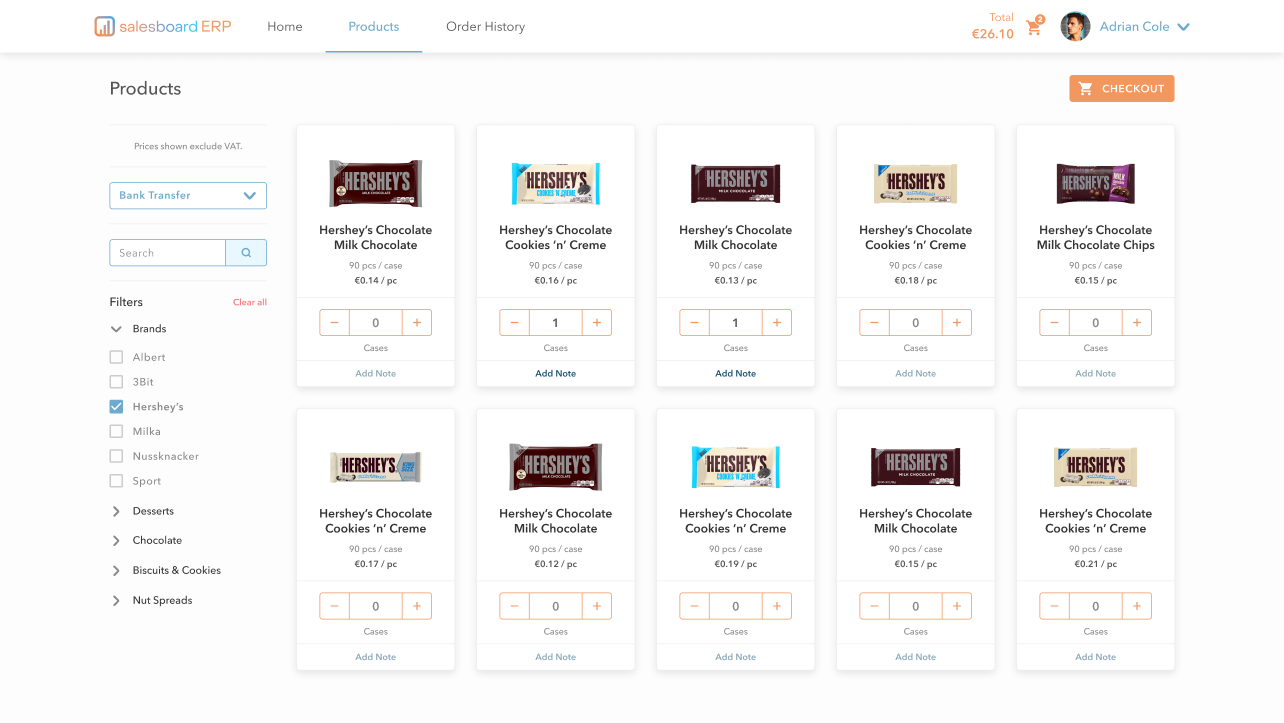Decrease cases for €0.18 Cookies 'n' Creme
Viewport: 1284px width, 723px height.
click(875, 323)
